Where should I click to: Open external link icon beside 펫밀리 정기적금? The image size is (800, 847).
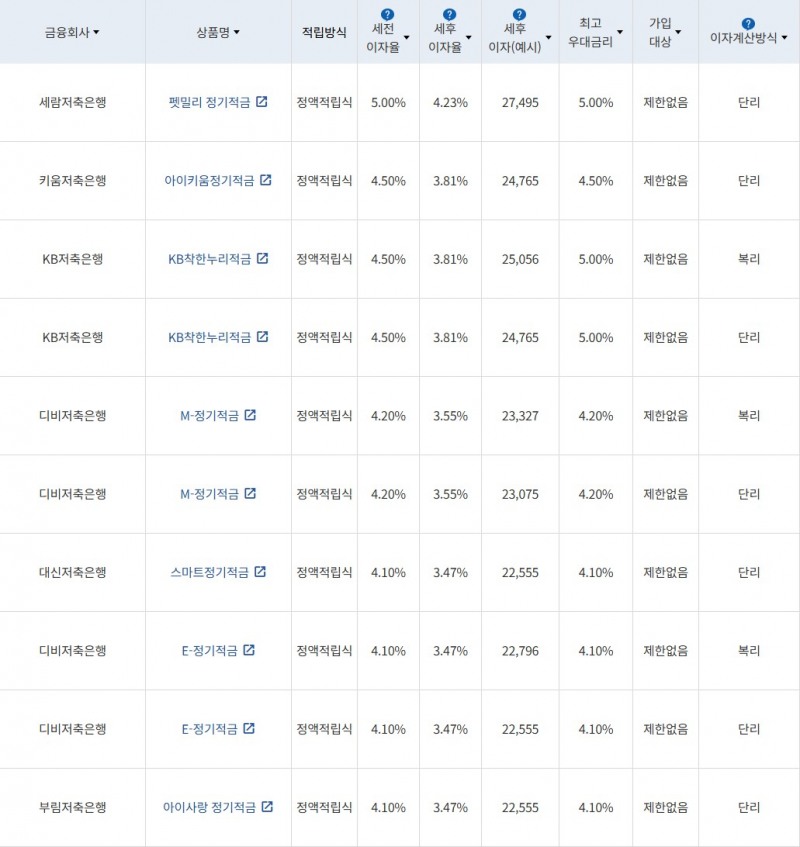click(262, 102)
